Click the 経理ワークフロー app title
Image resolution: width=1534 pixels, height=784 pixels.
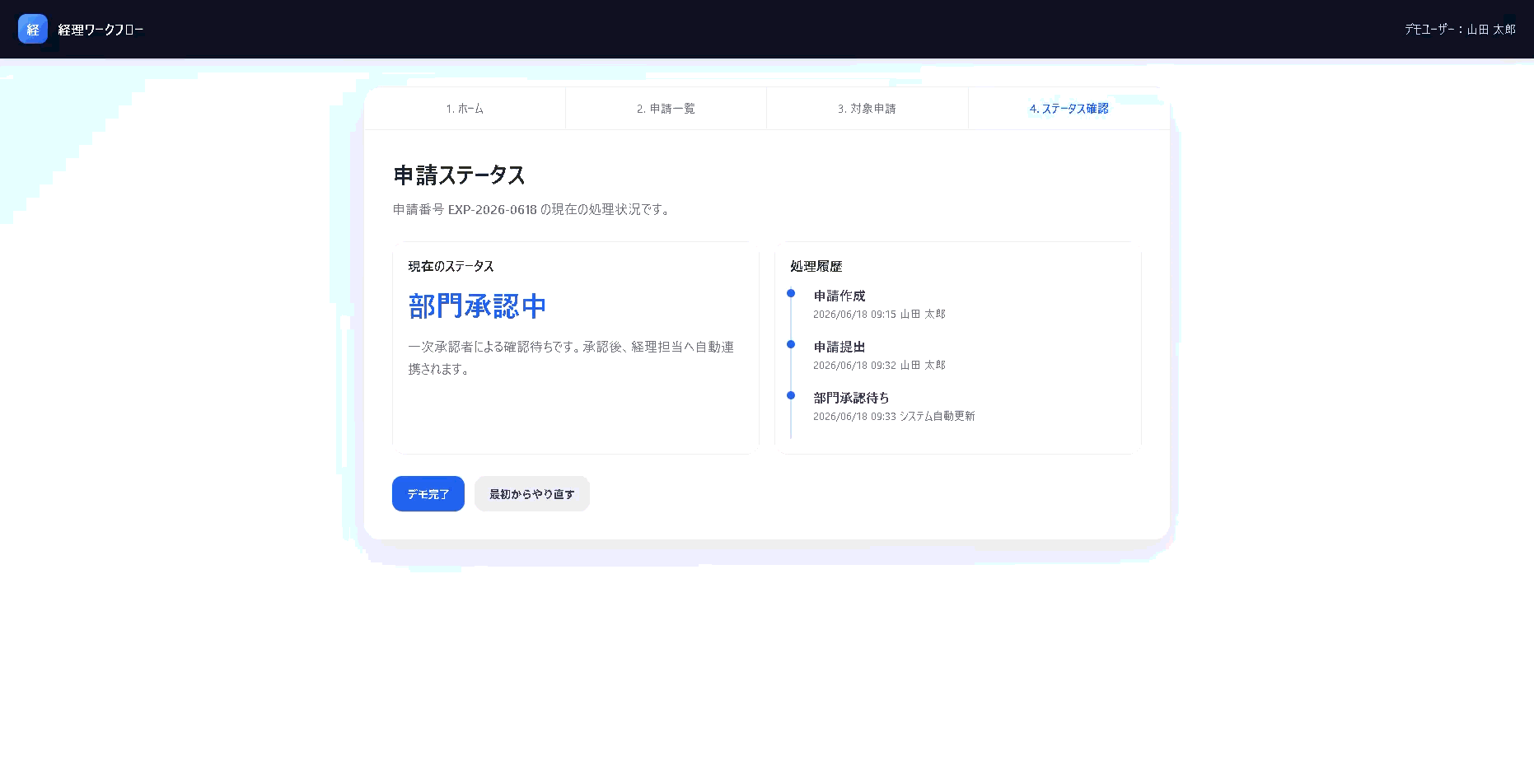pyautogui.click(x=101, y=30)
